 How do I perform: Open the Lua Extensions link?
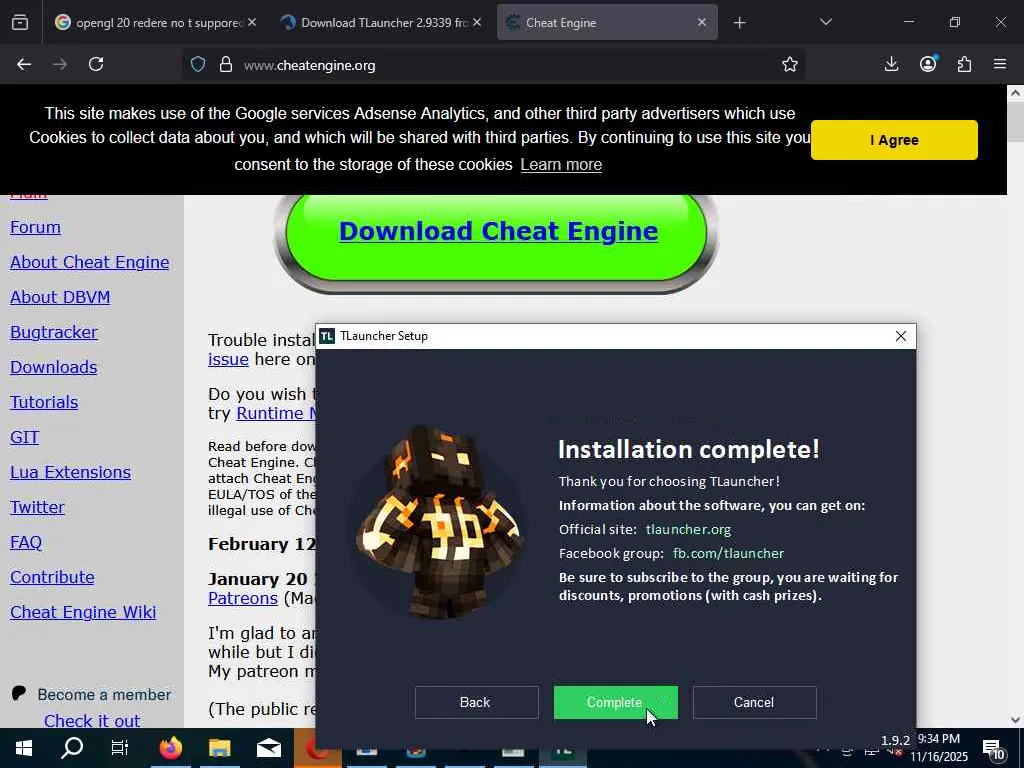pyautogui.click(x=71, y=472)
